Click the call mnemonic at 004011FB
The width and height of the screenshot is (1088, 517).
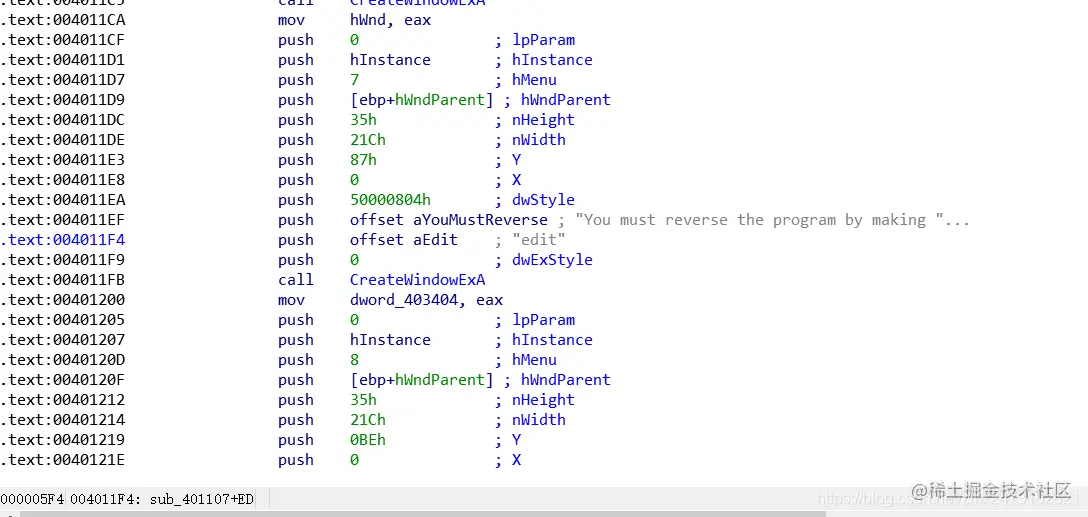coord(296,280)
